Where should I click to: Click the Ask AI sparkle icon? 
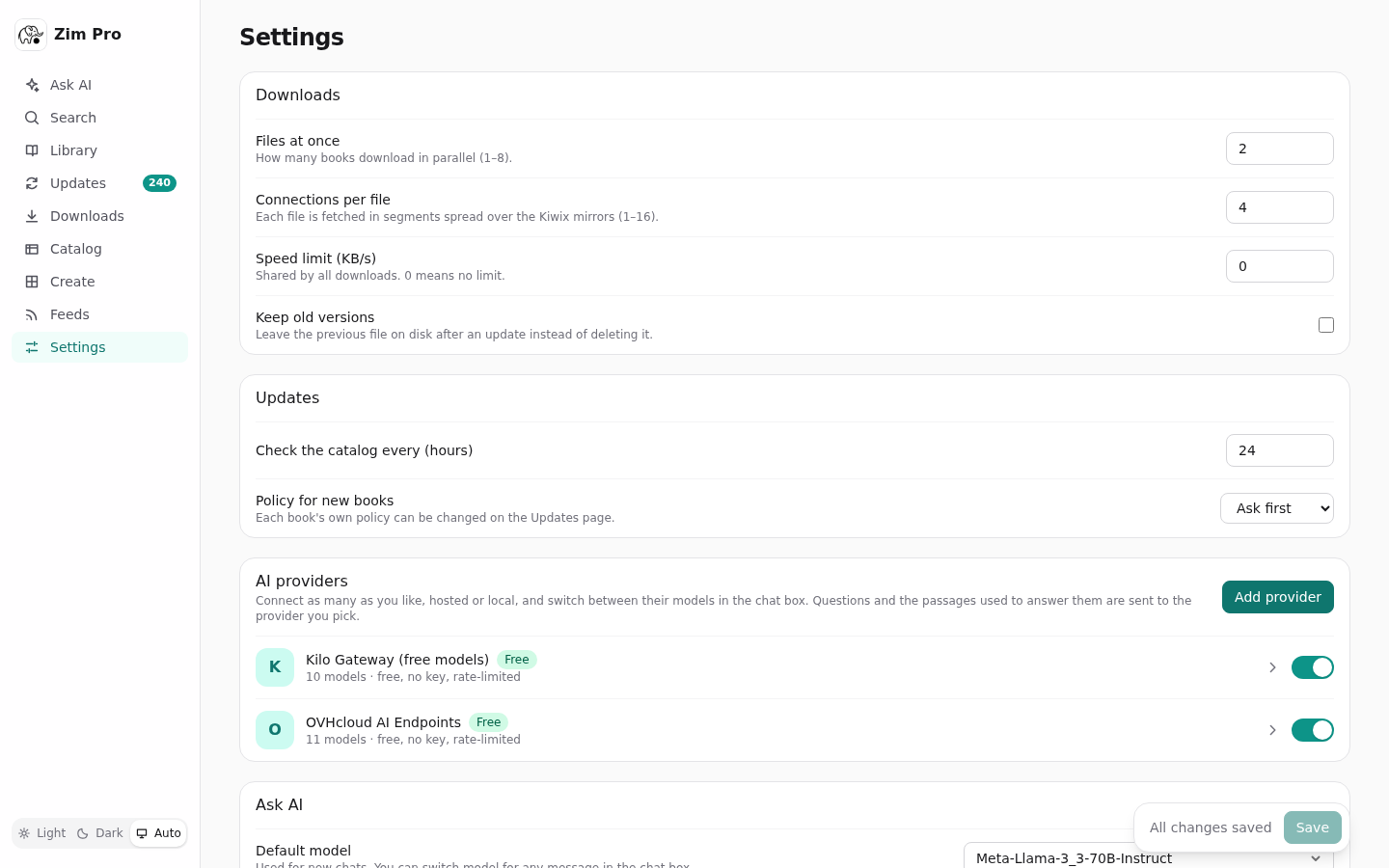coord(32,85)
